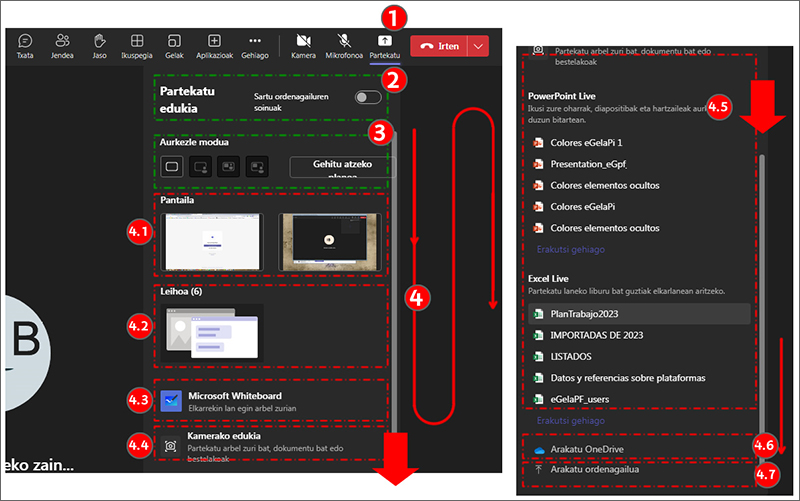
Task: Choose the Presentation_eGpf PowerPoint file
Action: click(595, 164)
